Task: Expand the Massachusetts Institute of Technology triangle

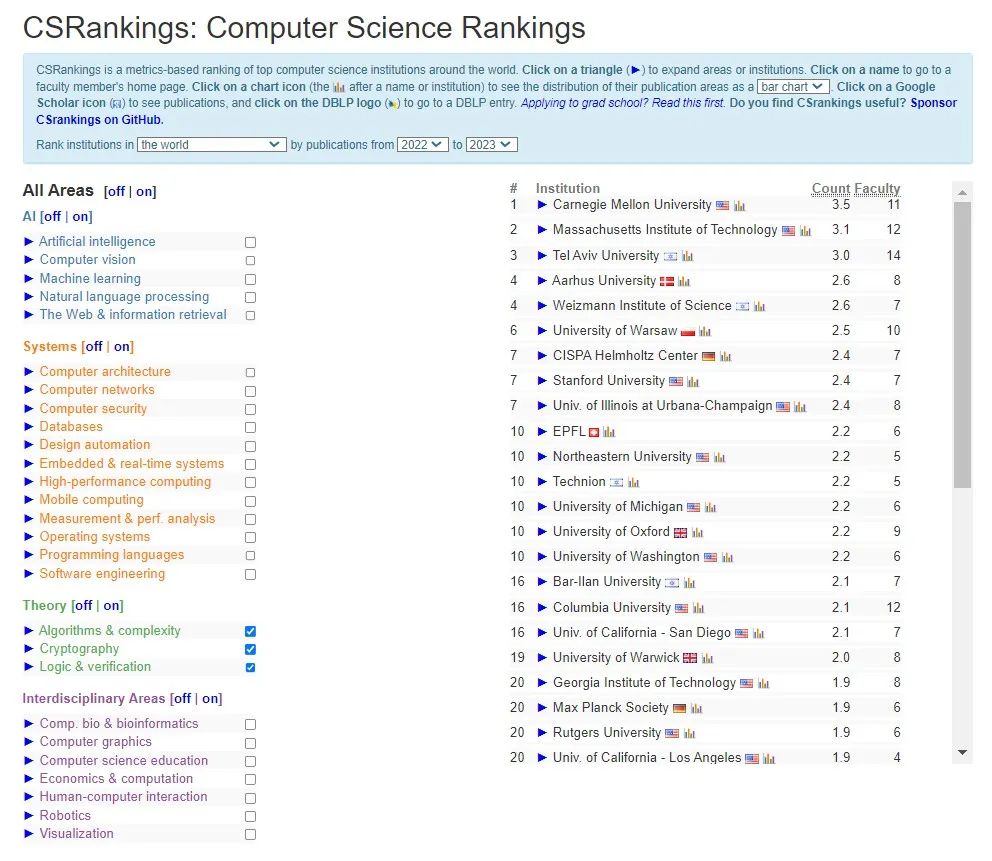Action: 543,230
